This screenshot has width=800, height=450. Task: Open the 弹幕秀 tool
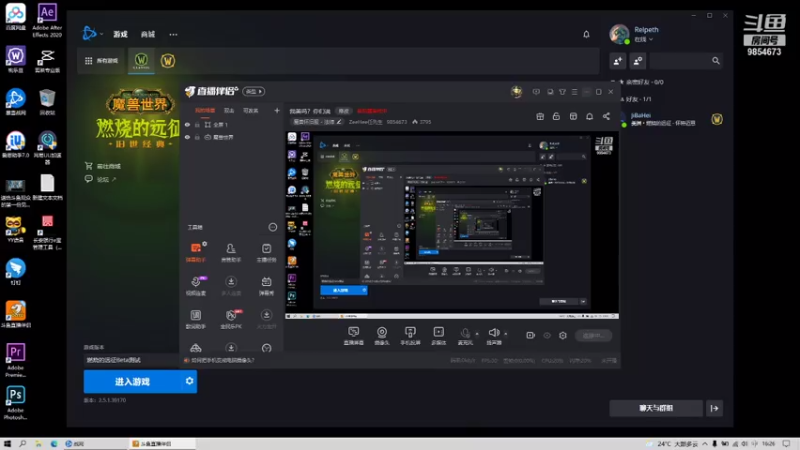[266, 286]
